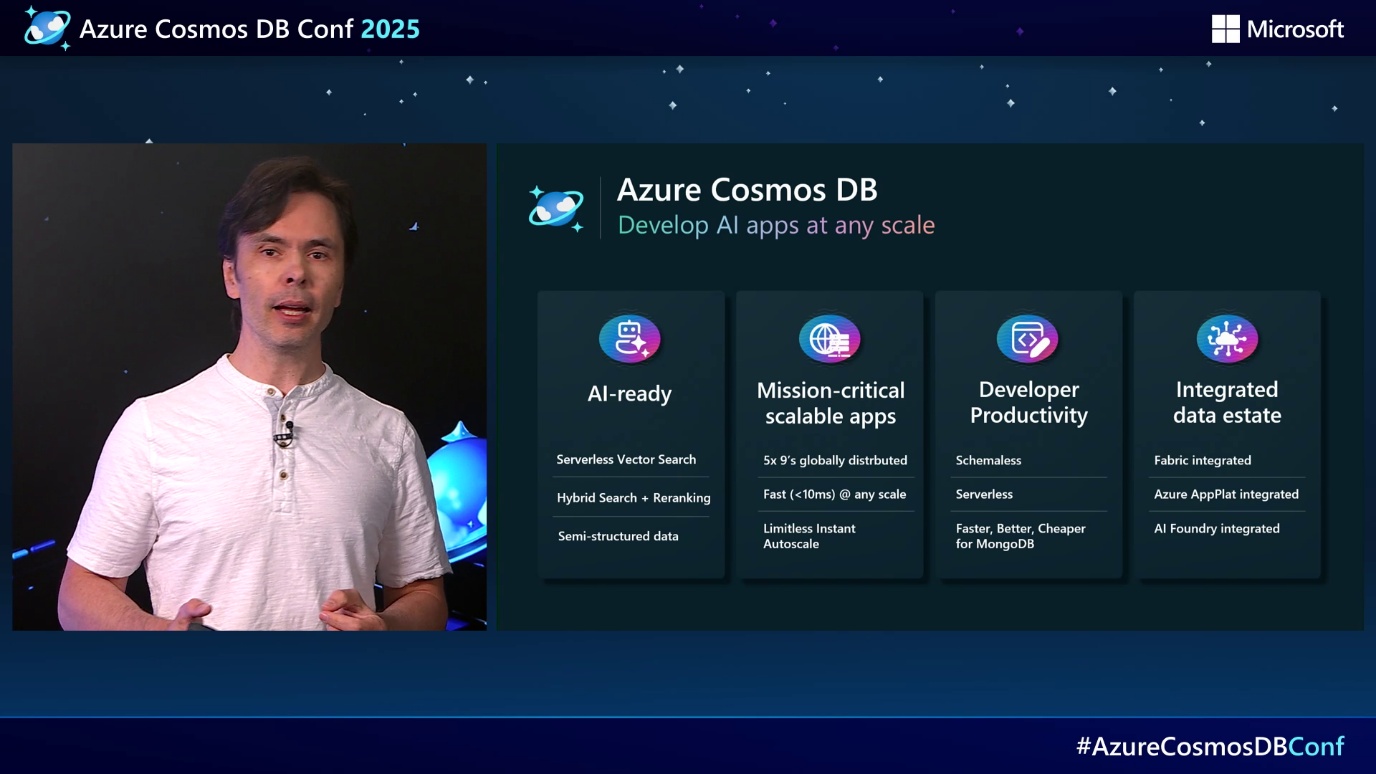The width and height of the screenshot is (1376, 774).
Task: Open the Integrated data estate network icon
Action: [1226, 339]
